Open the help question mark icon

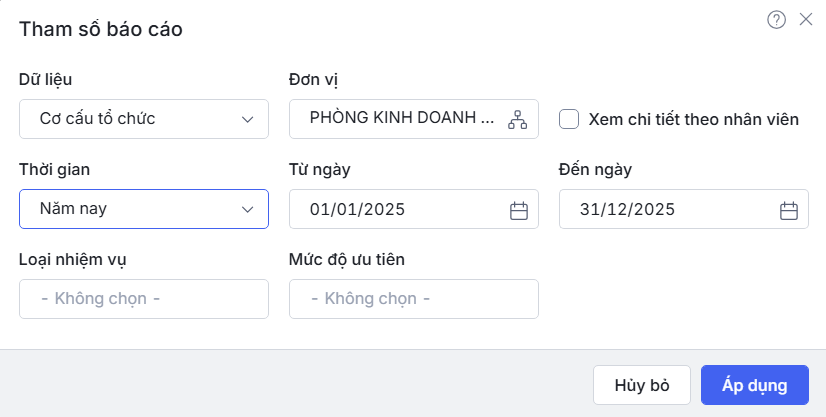776,19
